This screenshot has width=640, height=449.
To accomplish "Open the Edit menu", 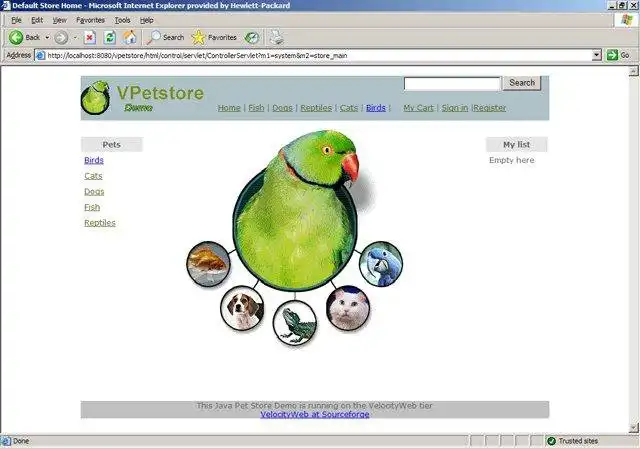I will [37, 20].
